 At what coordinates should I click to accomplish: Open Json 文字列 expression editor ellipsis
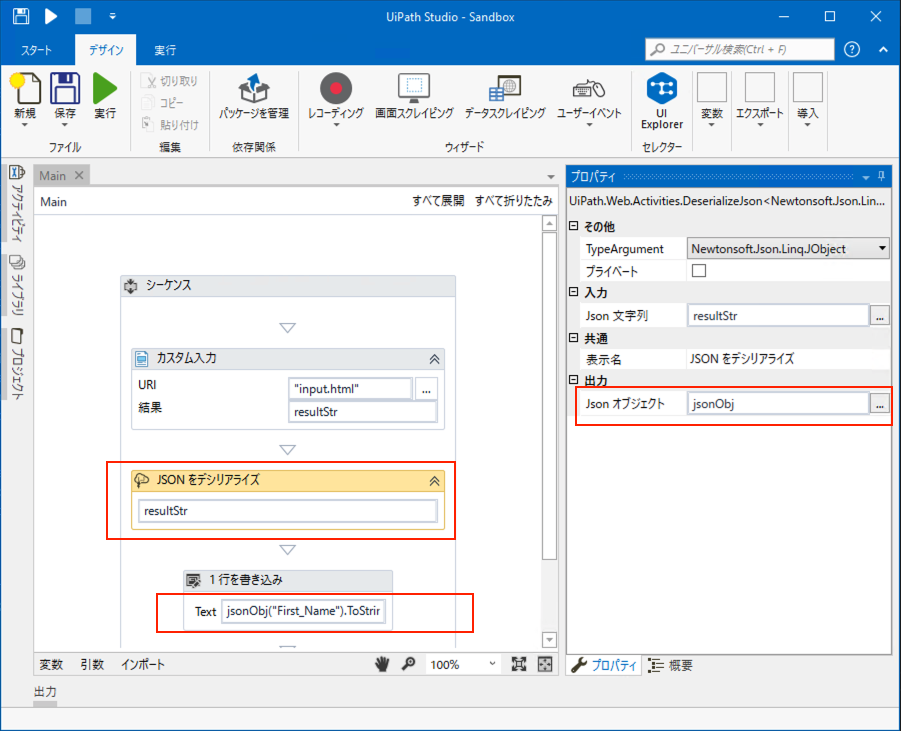[880, 316]
